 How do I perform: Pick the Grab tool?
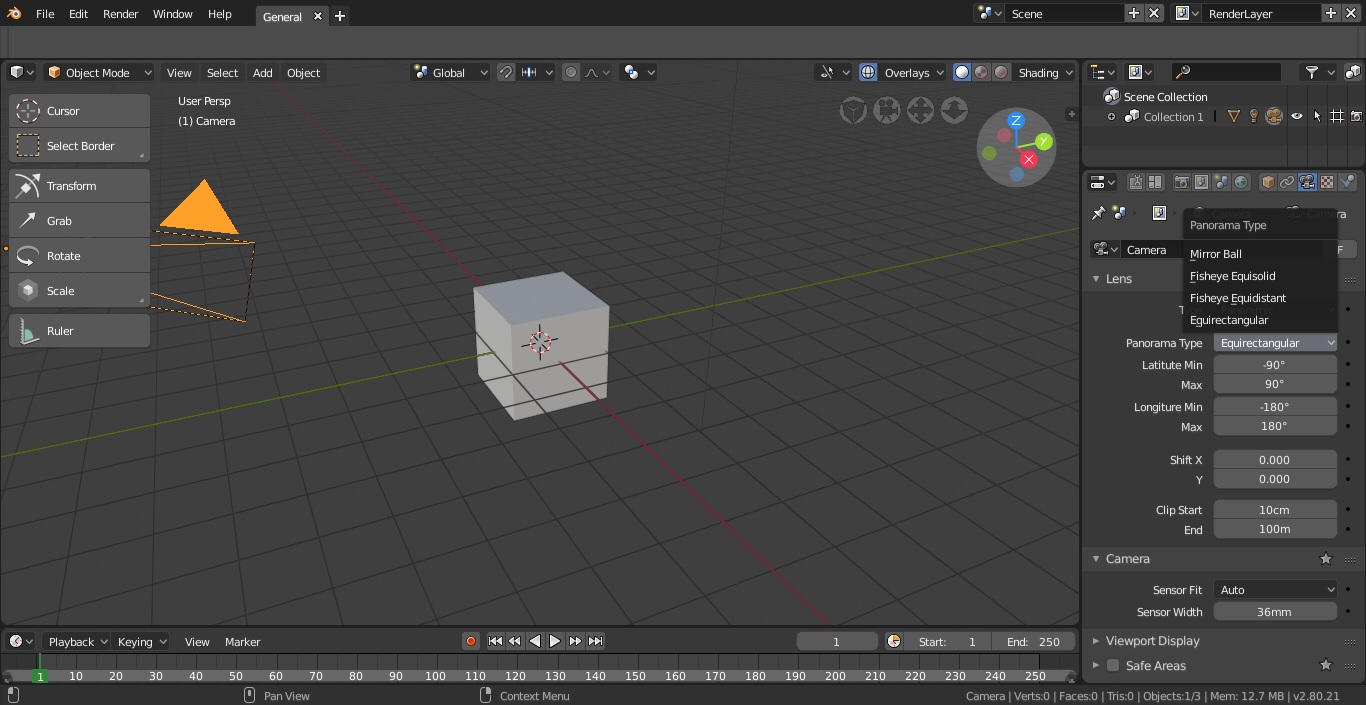(80, 221)
